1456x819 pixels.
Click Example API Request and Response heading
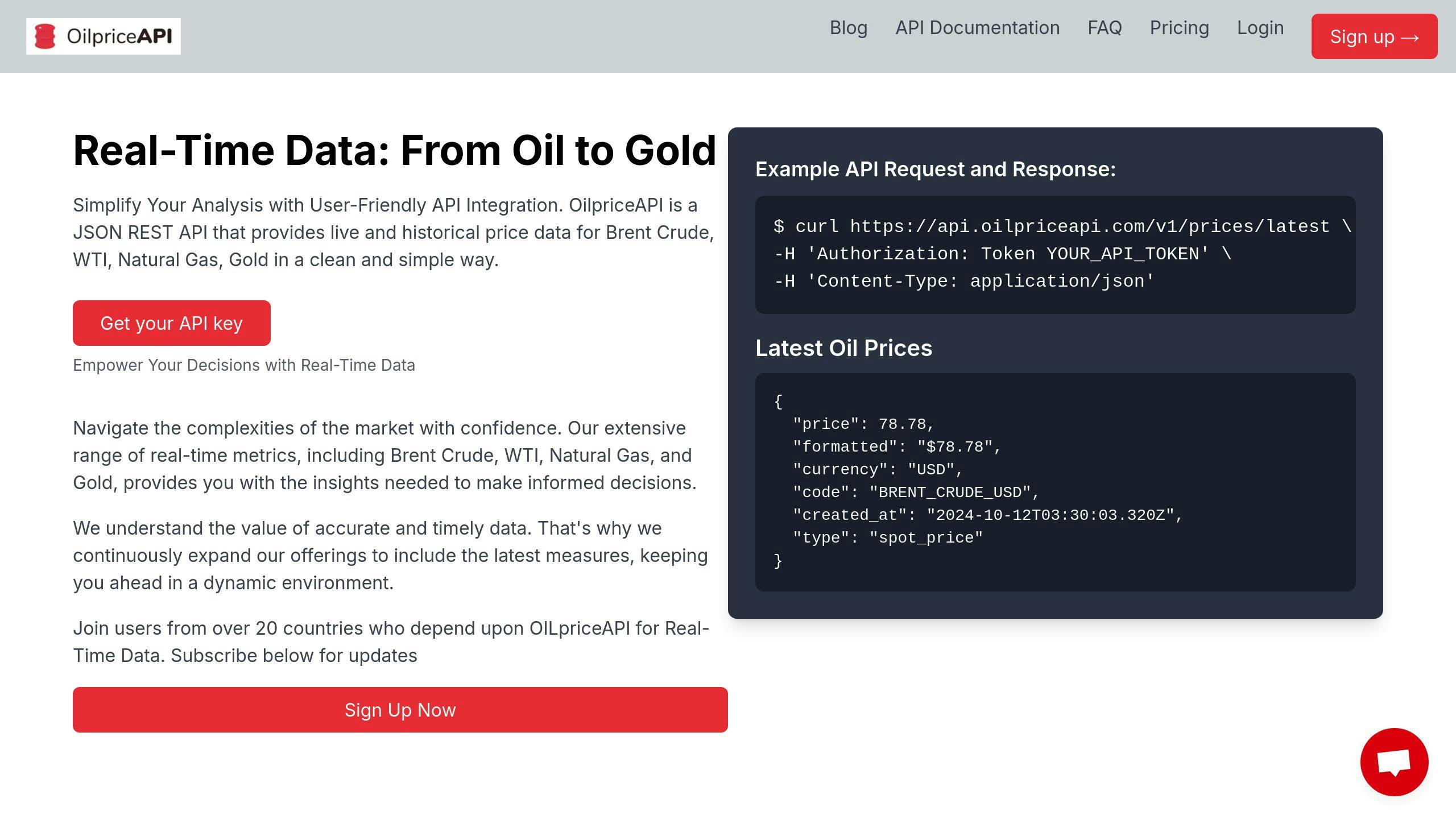936,169
